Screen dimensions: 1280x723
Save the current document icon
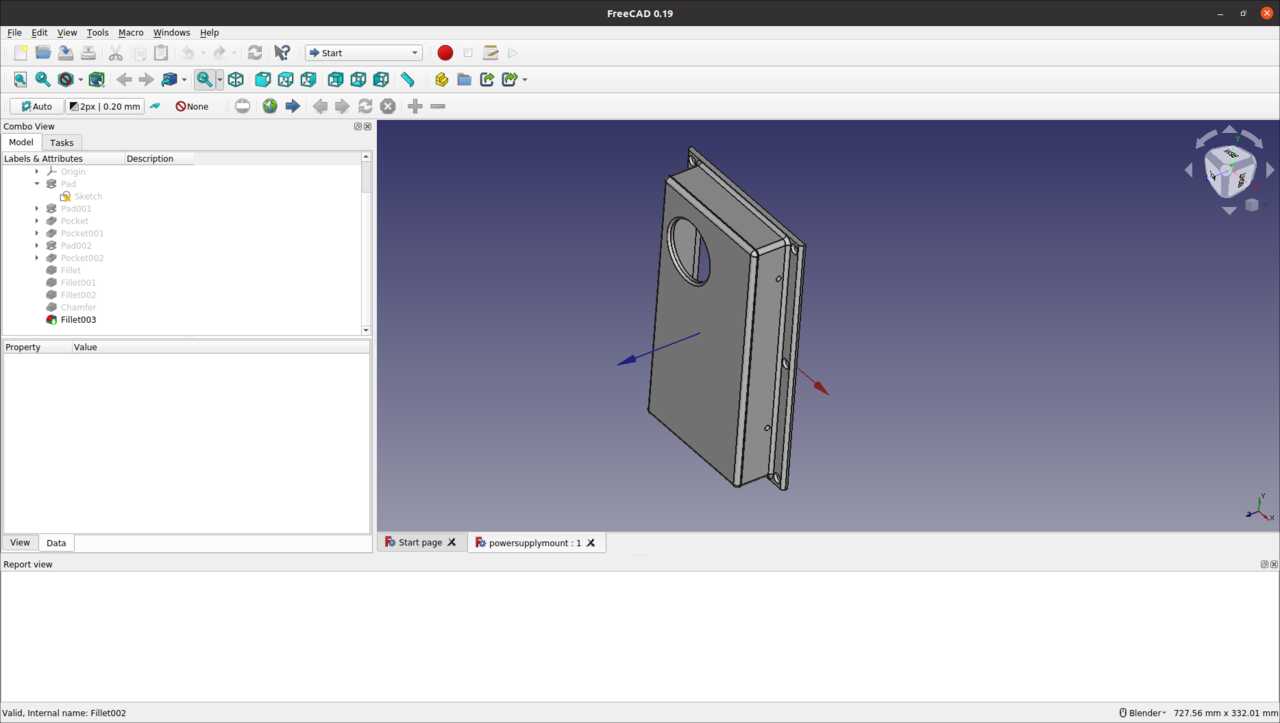[x=65, y=53]
